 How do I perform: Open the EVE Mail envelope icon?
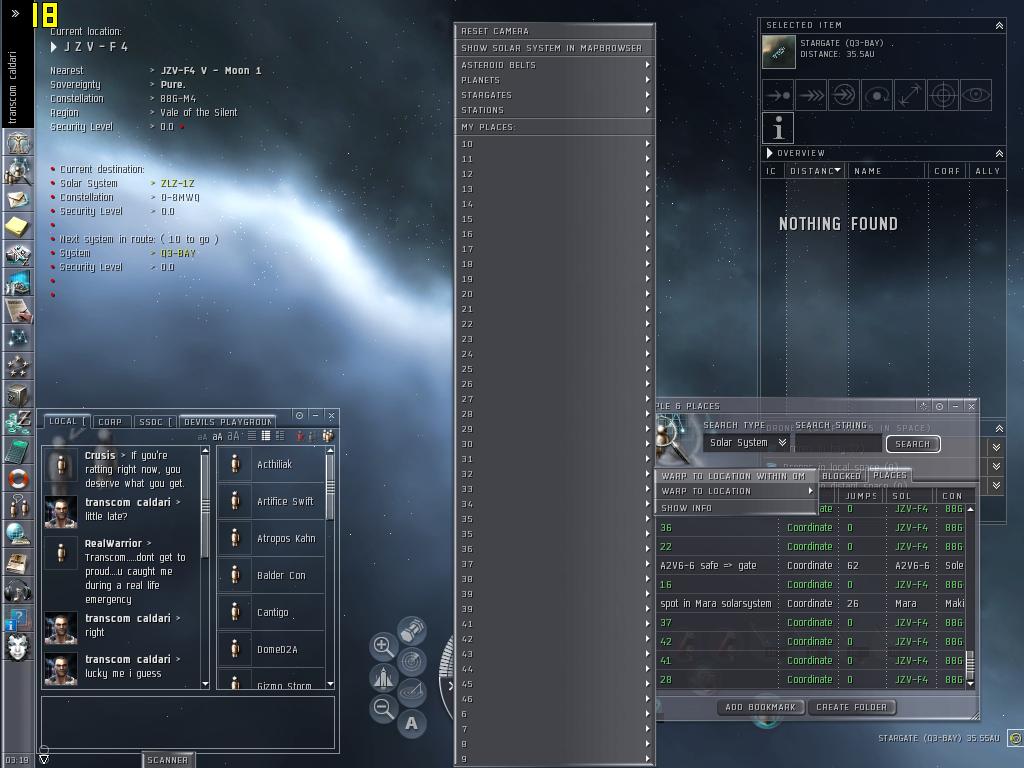pyautogui.click(x=18, y=199)
